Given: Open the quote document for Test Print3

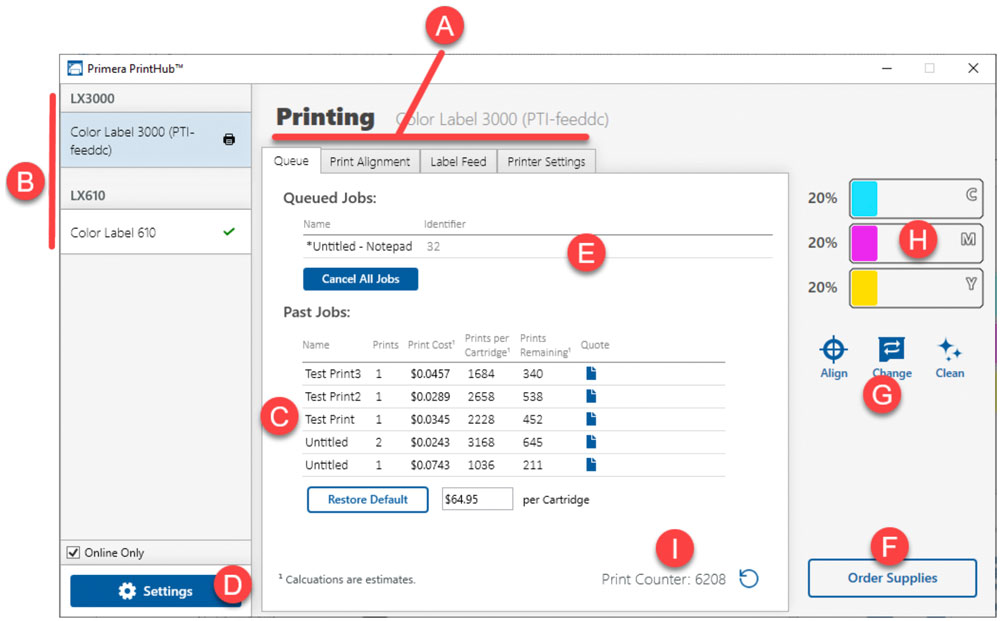Looking at the screenshot, I should (x=591, y=374).
